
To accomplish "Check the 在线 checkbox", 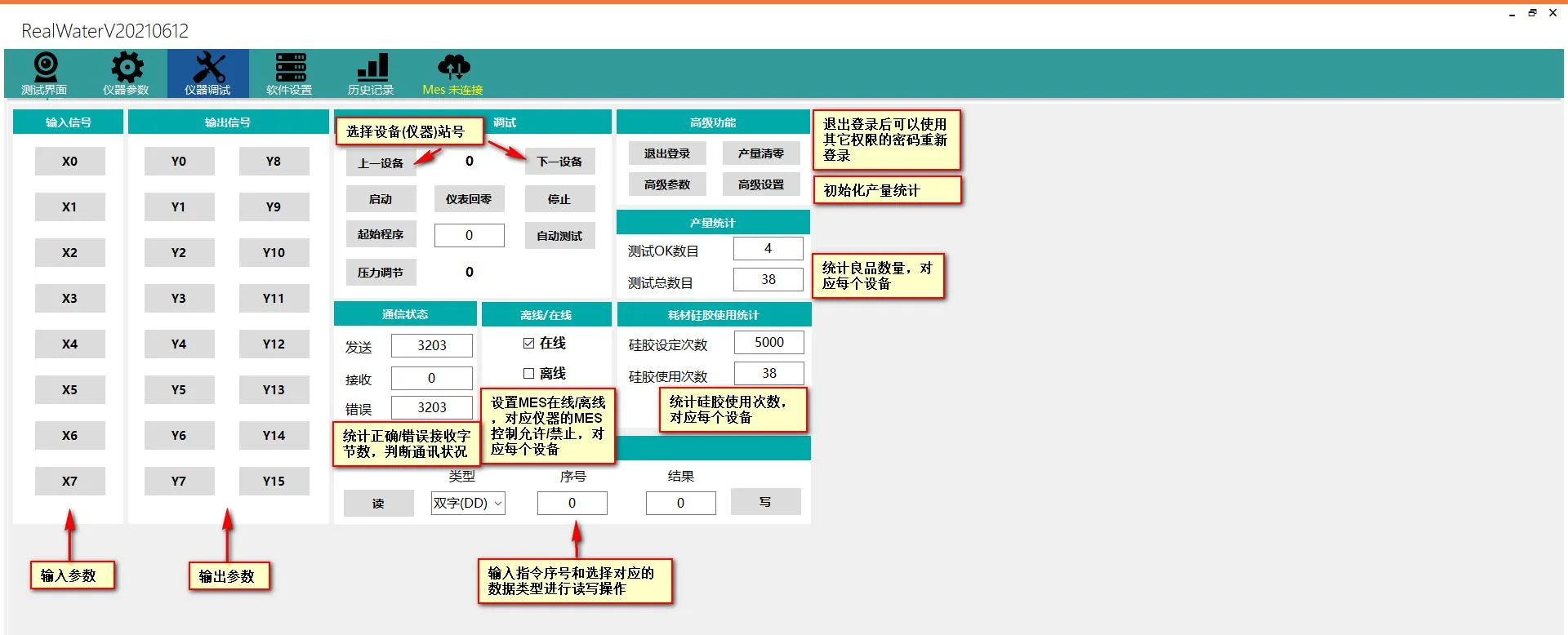I will 528,344.
